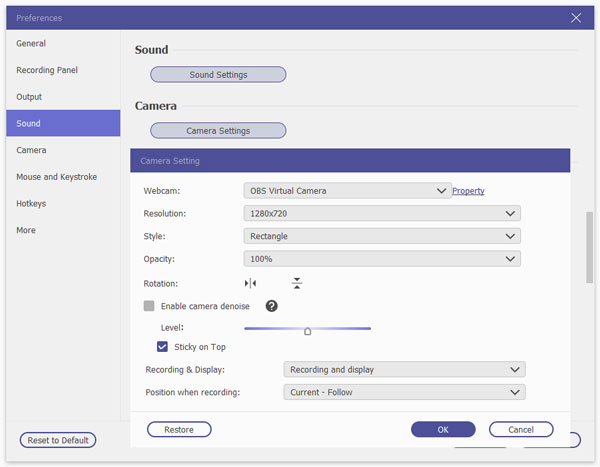The width and height of the screenshot is (600, 467).
Task: Select Mouse and Keystroke in sidebar
Action: click(56, 177)
